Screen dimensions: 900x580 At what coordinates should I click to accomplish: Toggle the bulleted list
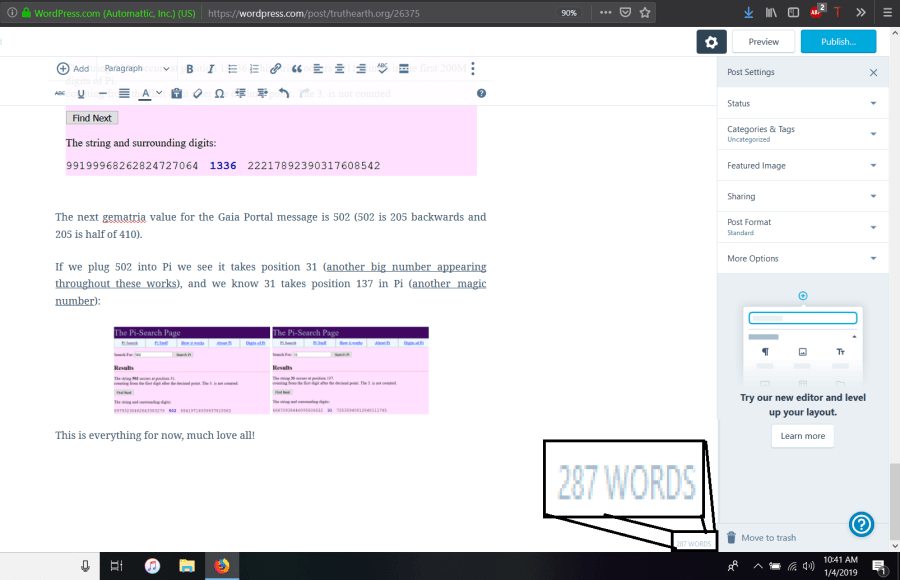pos(232,69)
